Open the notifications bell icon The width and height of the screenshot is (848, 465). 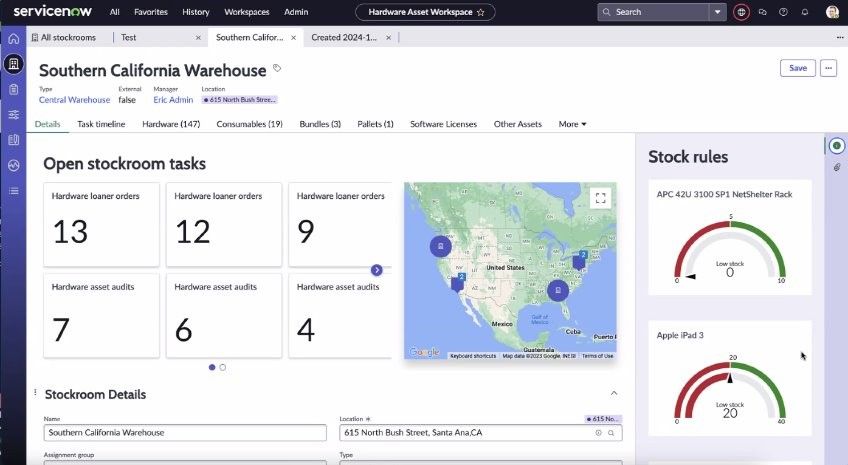coord(805,12)
